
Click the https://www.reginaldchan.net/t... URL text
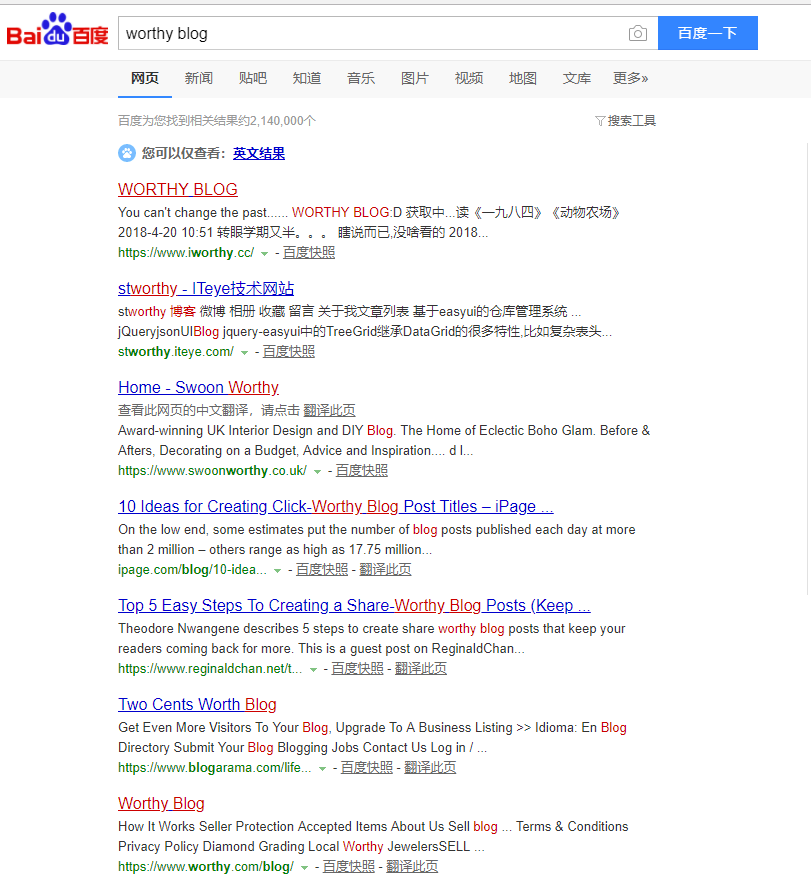[x=210, y=669]
